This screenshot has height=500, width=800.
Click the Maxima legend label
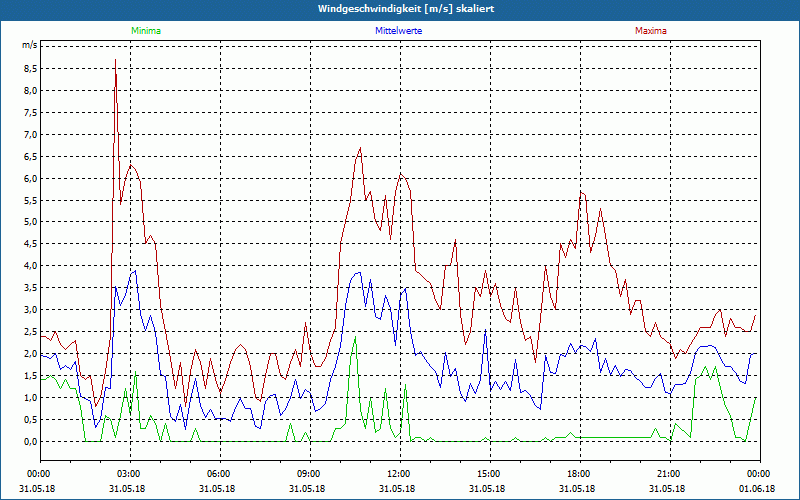[x=651, y=31]
